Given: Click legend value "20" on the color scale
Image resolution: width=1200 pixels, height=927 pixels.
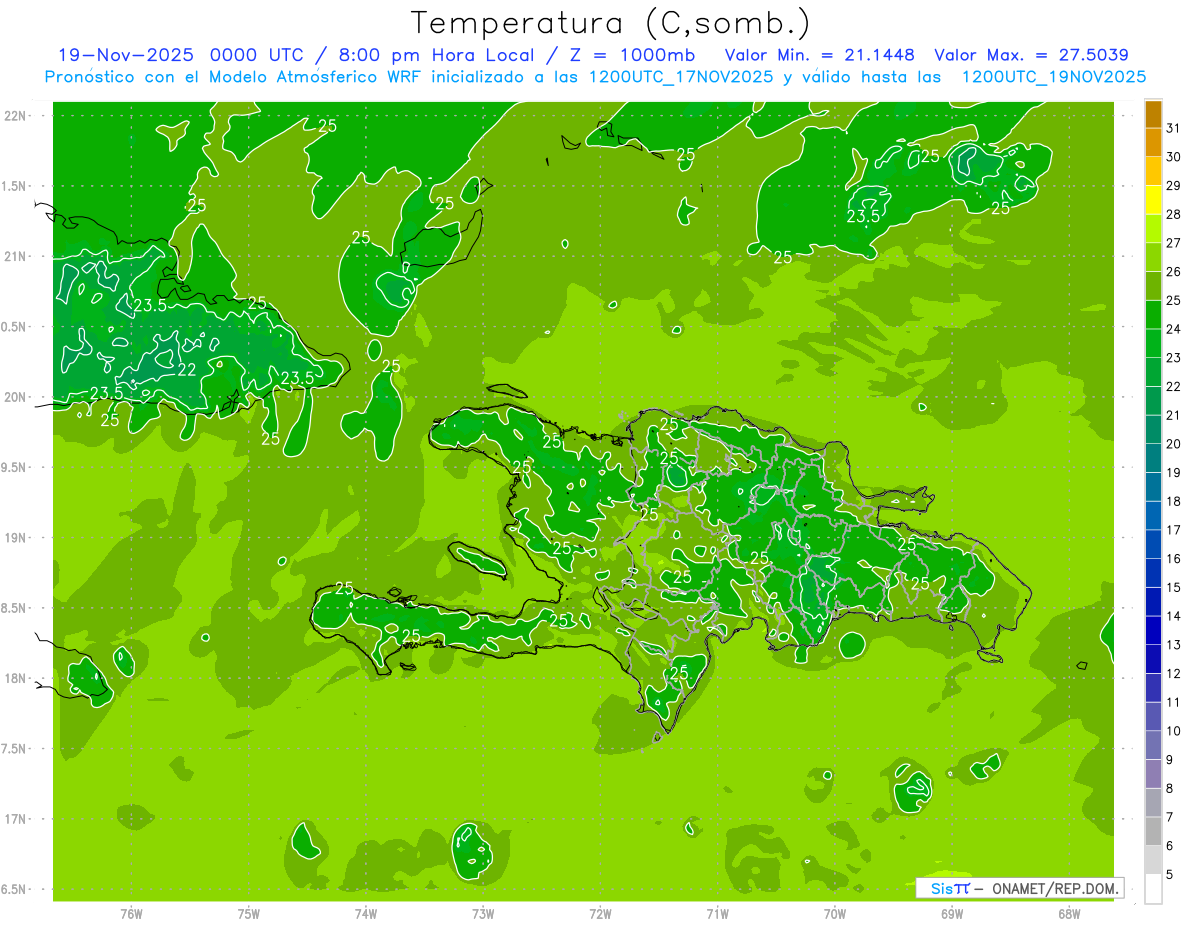Looking at the screenshot, I should pyautogui.click(x=1174, y=444).
